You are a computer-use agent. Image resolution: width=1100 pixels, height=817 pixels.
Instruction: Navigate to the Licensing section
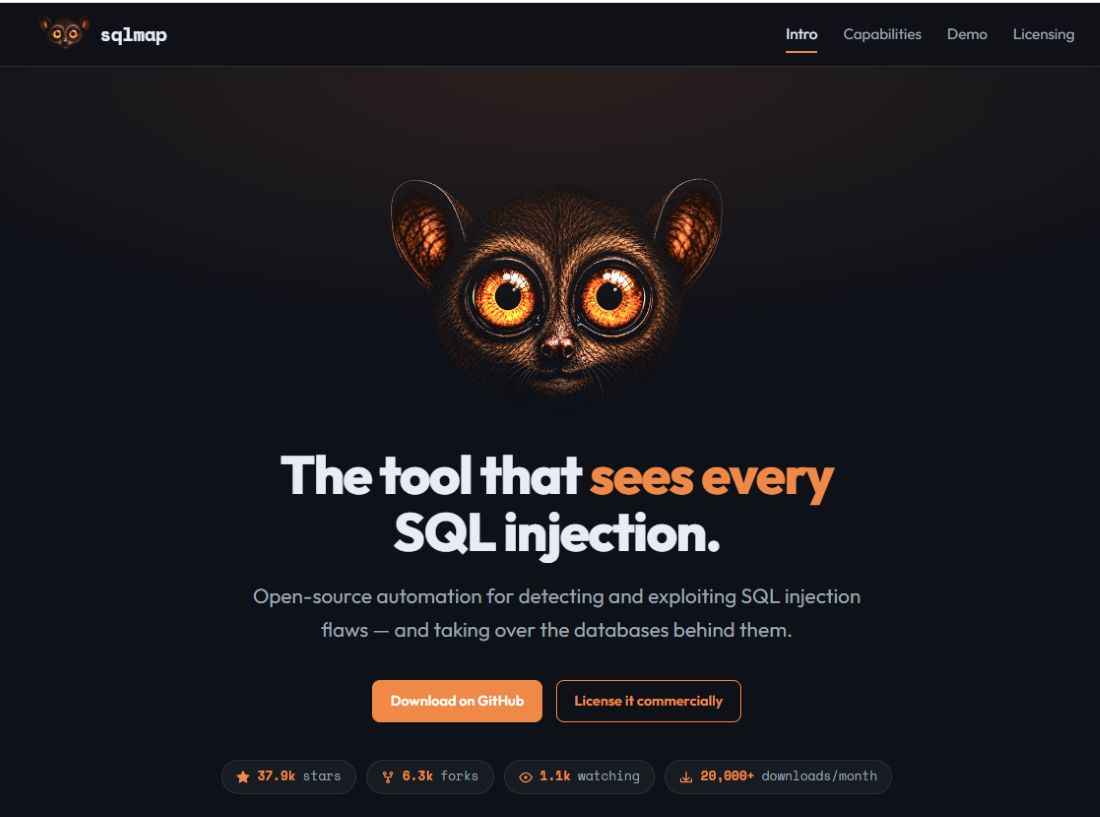pos(1043,34)
